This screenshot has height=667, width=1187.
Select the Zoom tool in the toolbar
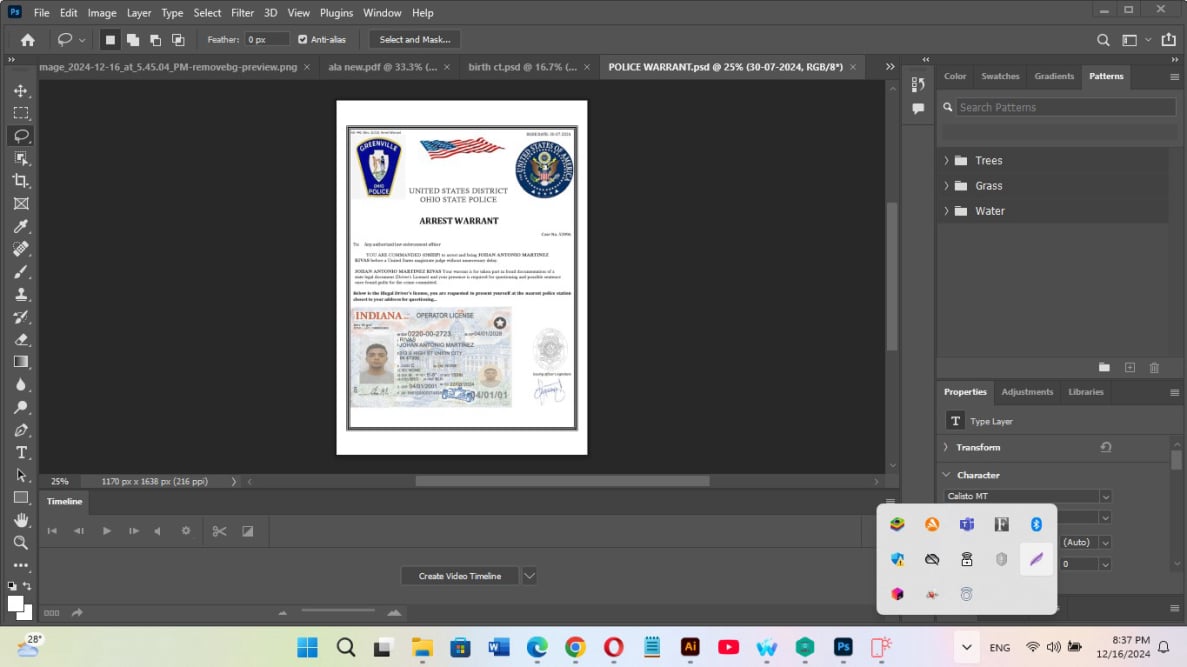(x=20, y=543)
